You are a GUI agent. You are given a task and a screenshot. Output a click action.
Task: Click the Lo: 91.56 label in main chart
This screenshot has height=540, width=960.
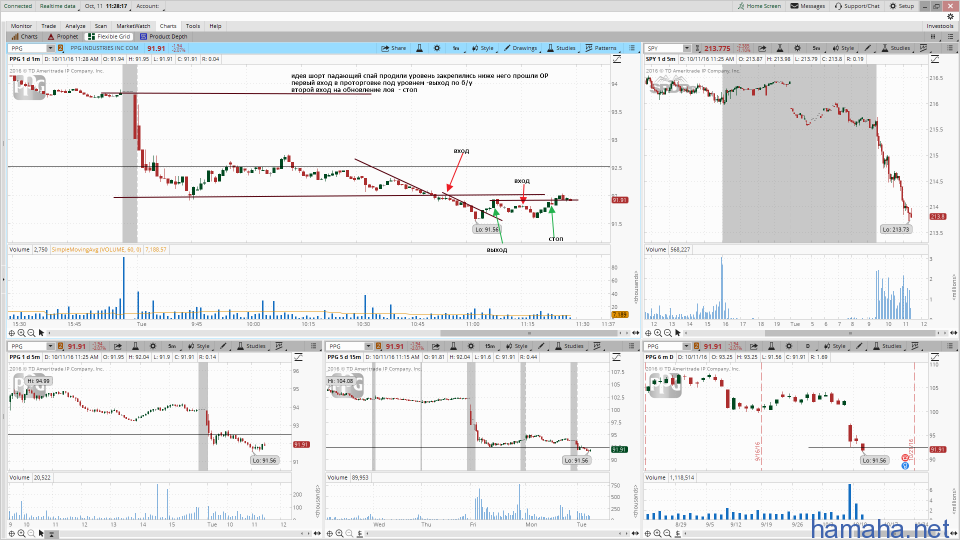[x=486, y=230]
